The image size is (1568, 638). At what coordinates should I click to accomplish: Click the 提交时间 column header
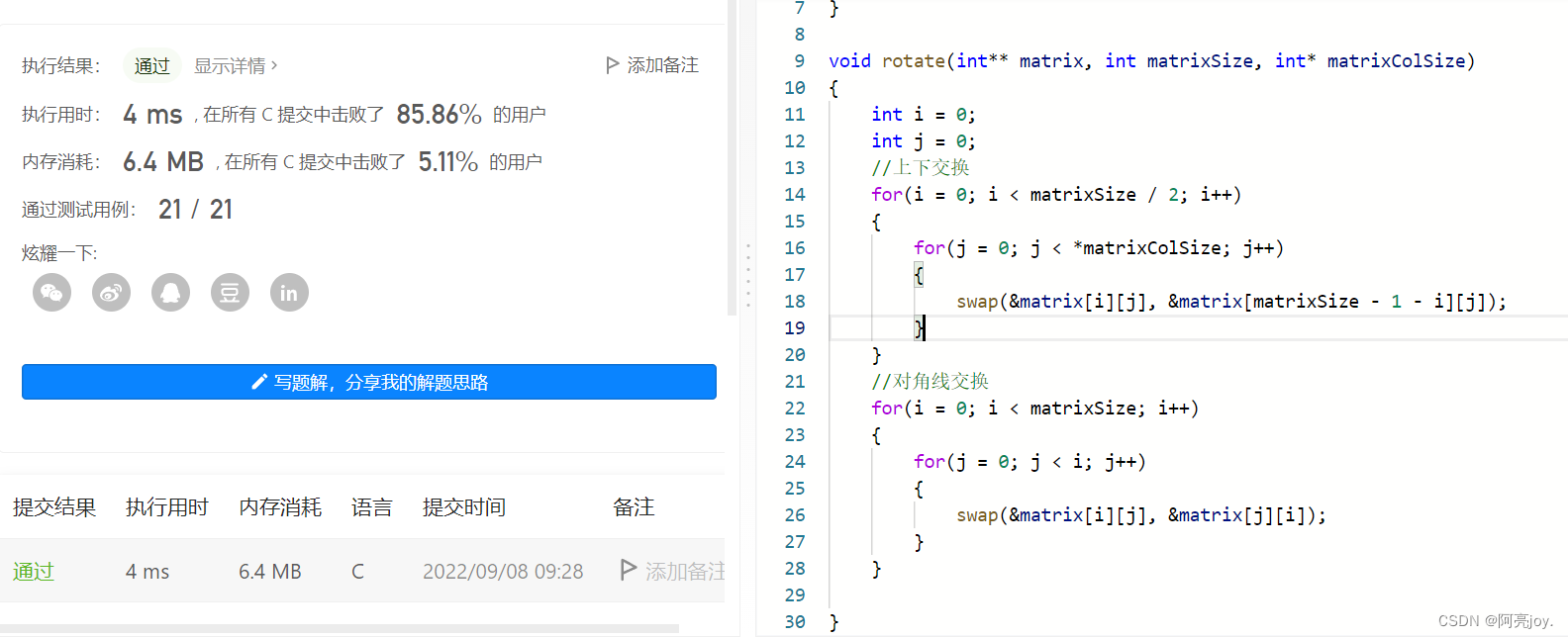point(464,507)
